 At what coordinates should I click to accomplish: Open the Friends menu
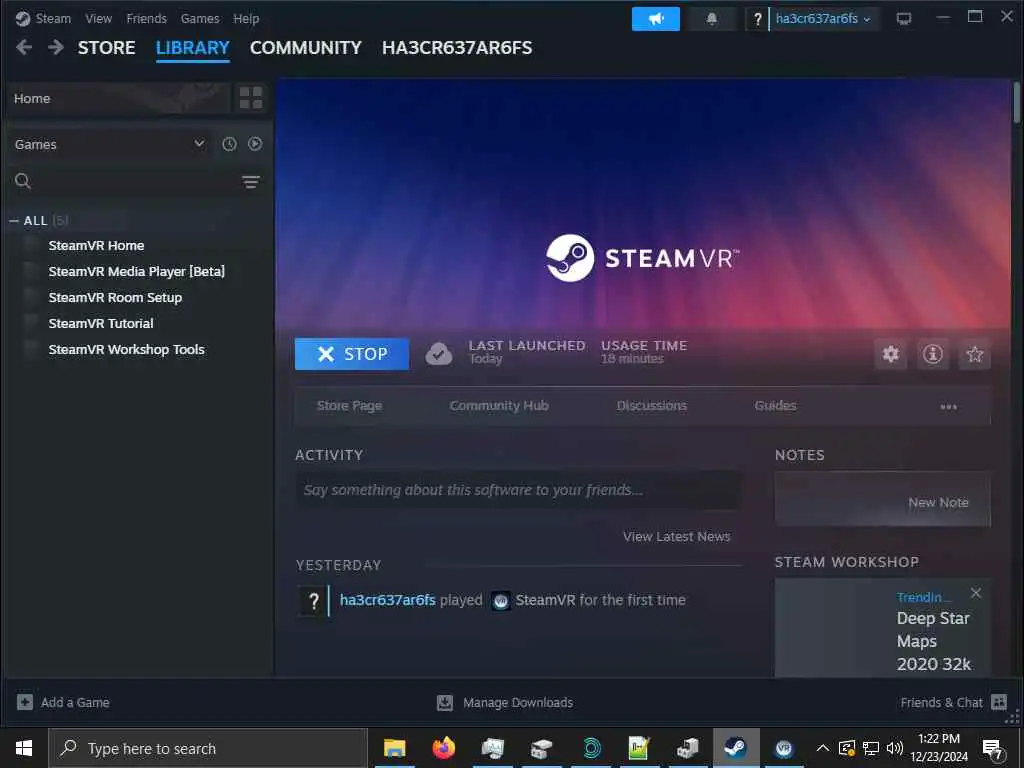point(146,19)
